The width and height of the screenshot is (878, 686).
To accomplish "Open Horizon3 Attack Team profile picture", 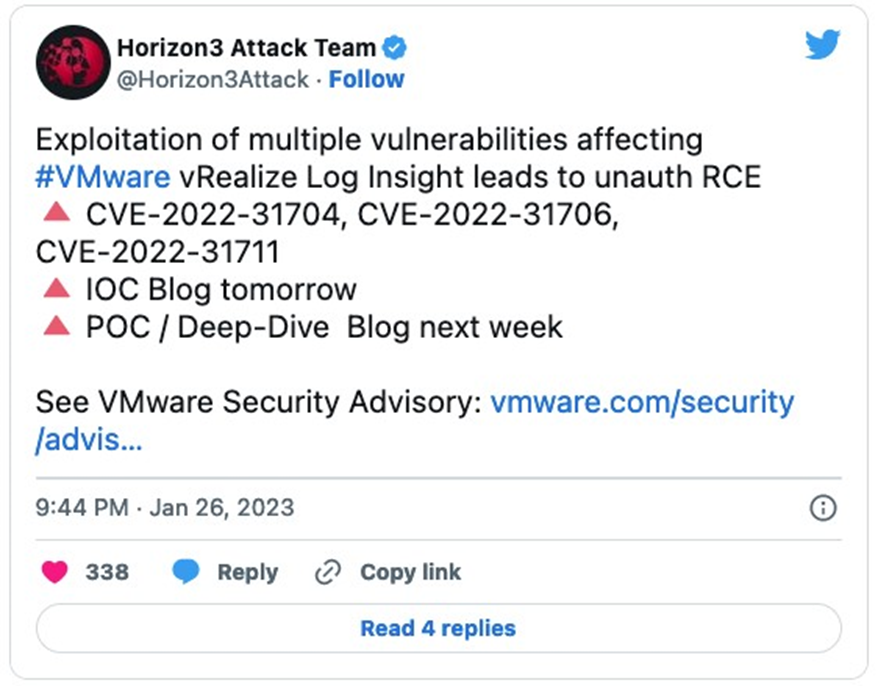I will (73, 63).
